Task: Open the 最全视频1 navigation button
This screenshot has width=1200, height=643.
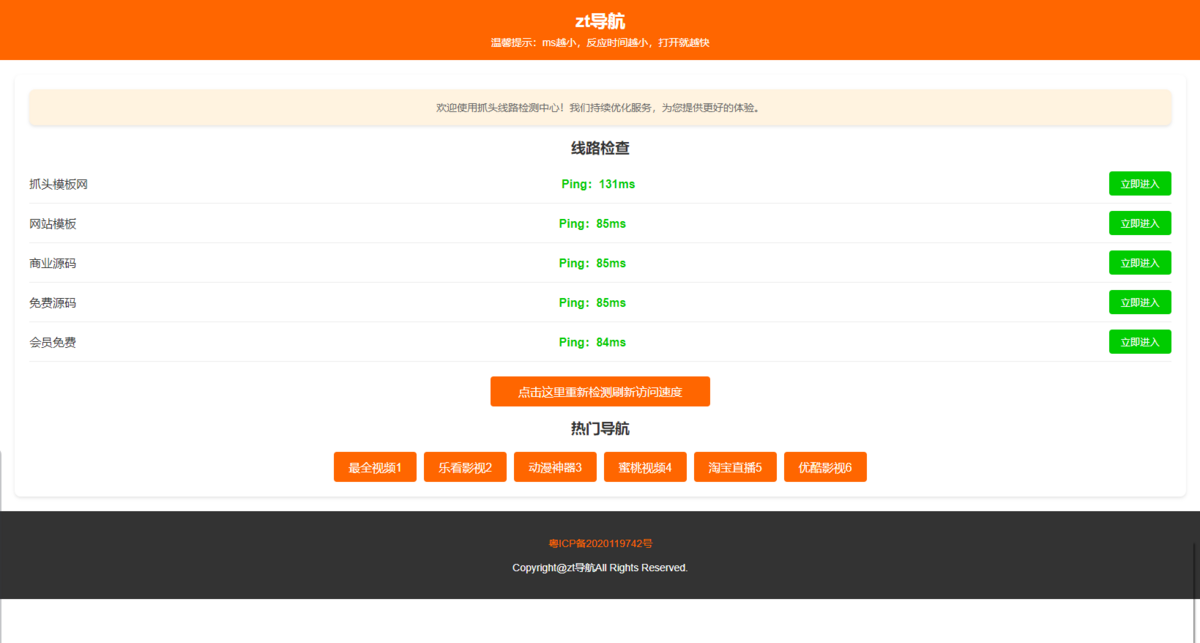Action: [x=375, y=467]
